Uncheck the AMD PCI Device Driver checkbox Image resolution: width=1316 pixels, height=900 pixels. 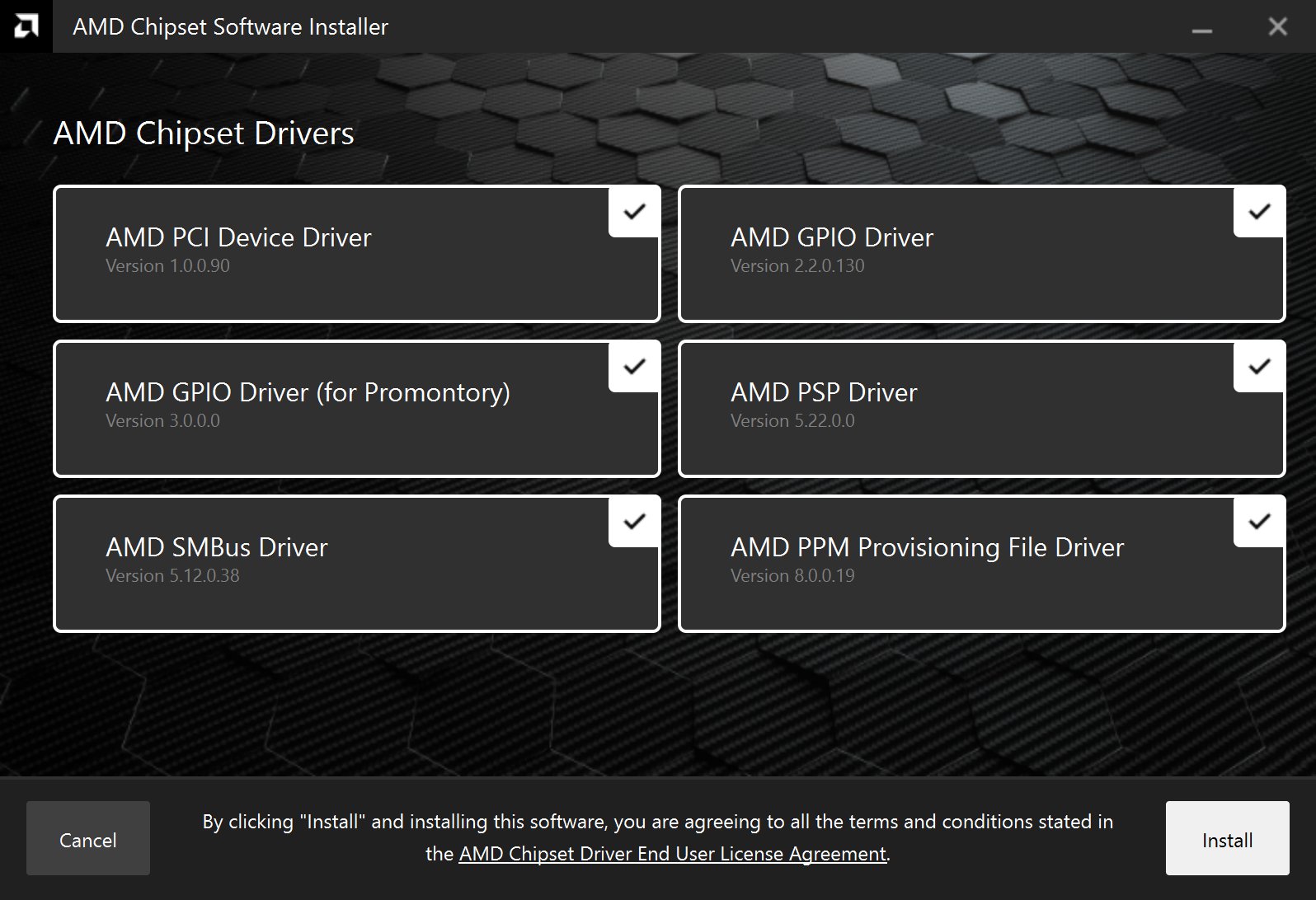(634, 213)
